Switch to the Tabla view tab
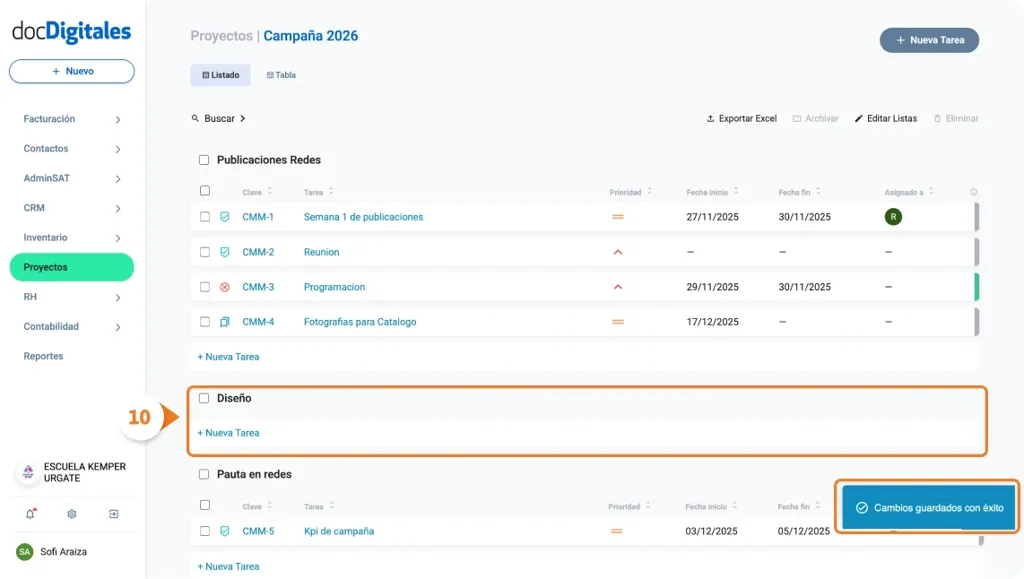Image resolution: width=1024 pixels, height=579 pixels. pos(280,74)
